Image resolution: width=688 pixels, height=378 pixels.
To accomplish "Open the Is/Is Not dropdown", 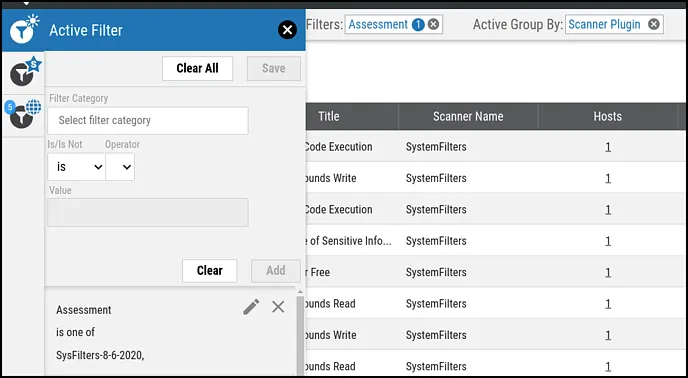I will 76,167.
